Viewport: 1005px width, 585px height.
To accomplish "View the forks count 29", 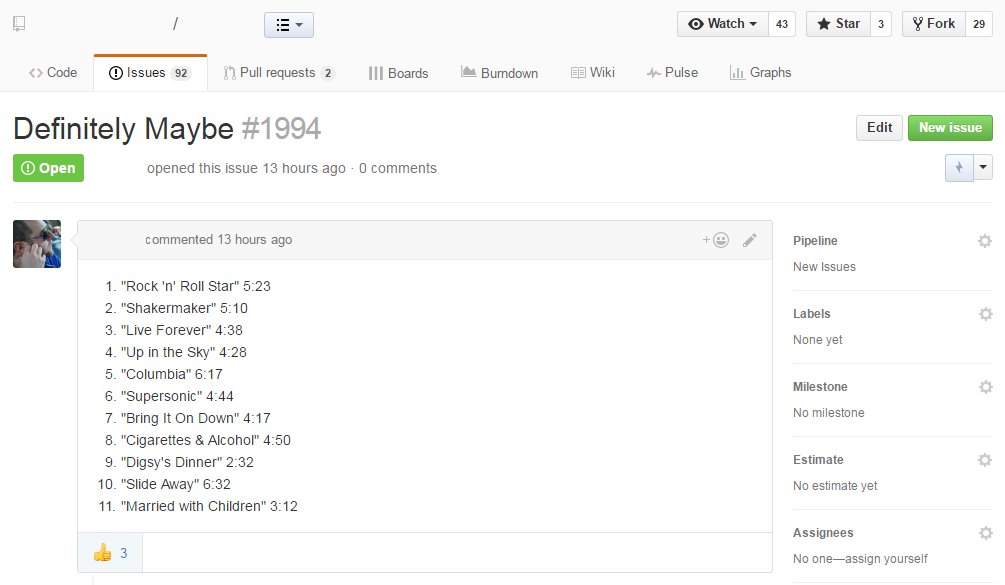I will point(979,24).
